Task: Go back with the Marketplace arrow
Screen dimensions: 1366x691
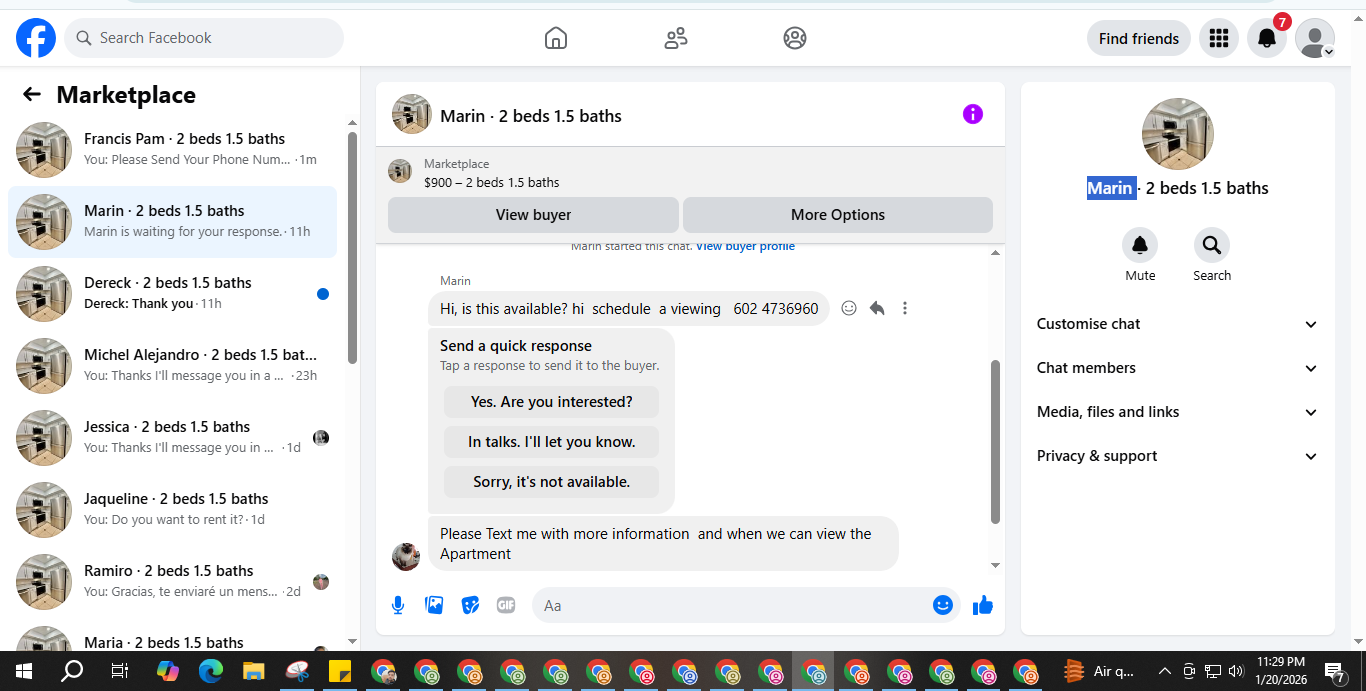Action: [32, 95]
